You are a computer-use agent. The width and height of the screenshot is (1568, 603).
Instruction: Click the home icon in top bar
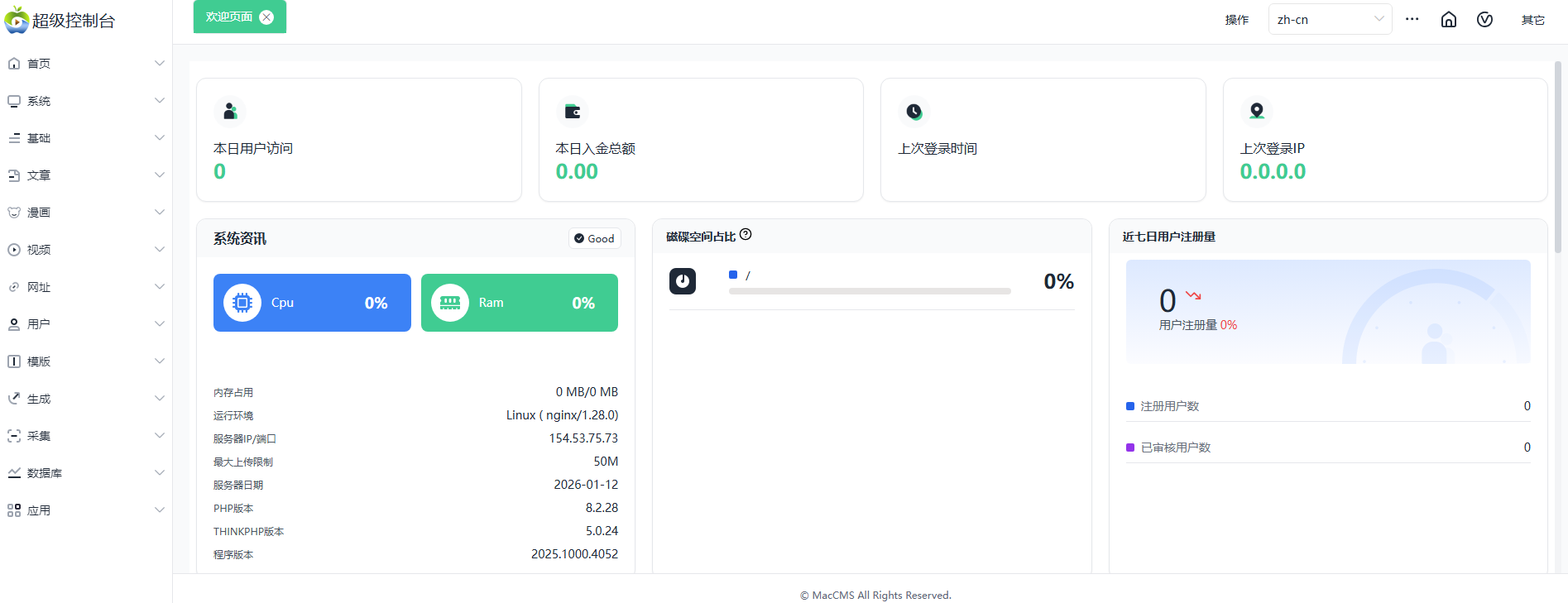(x=1448, y=20)
